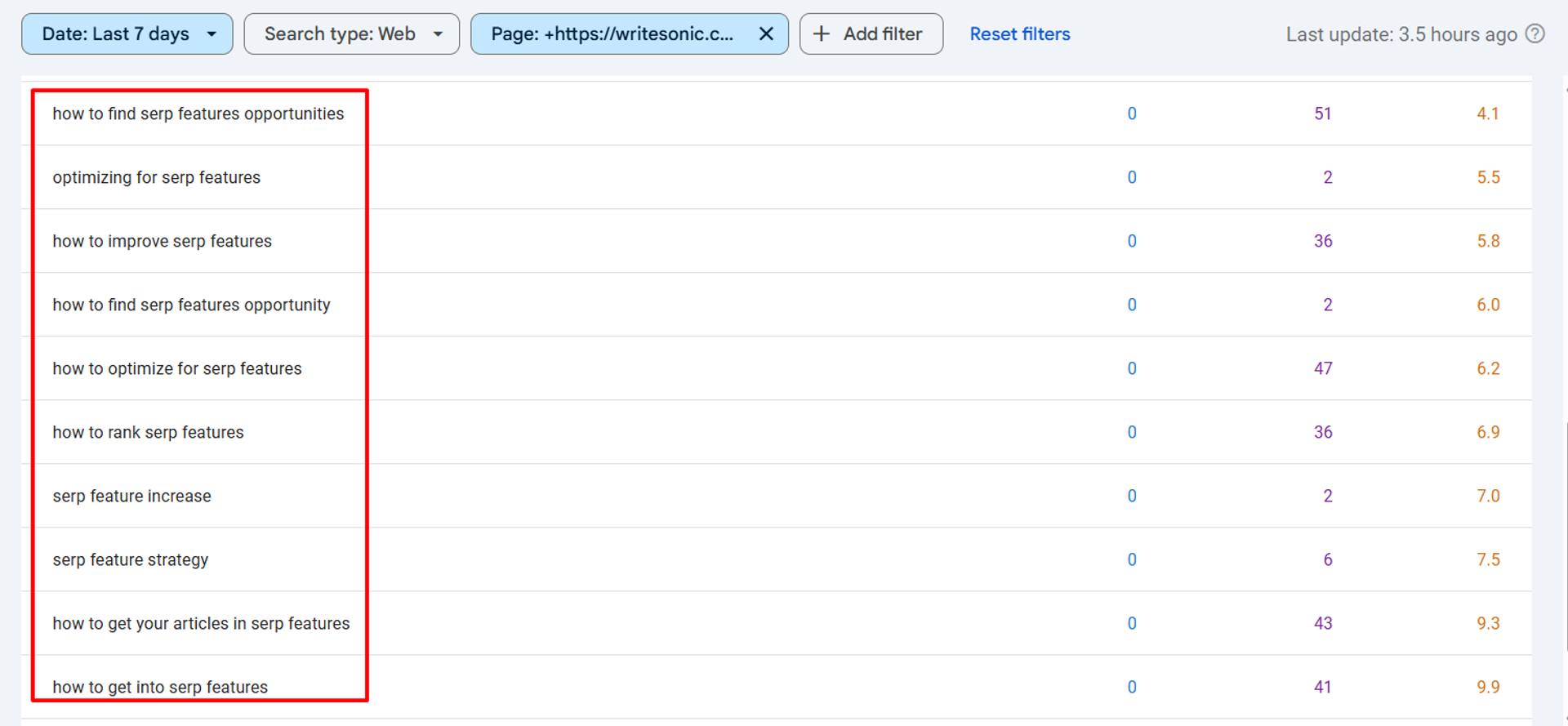Select query 'how to get into serp features'
This screenshot has width=1568, height=726.
point(160,687)
